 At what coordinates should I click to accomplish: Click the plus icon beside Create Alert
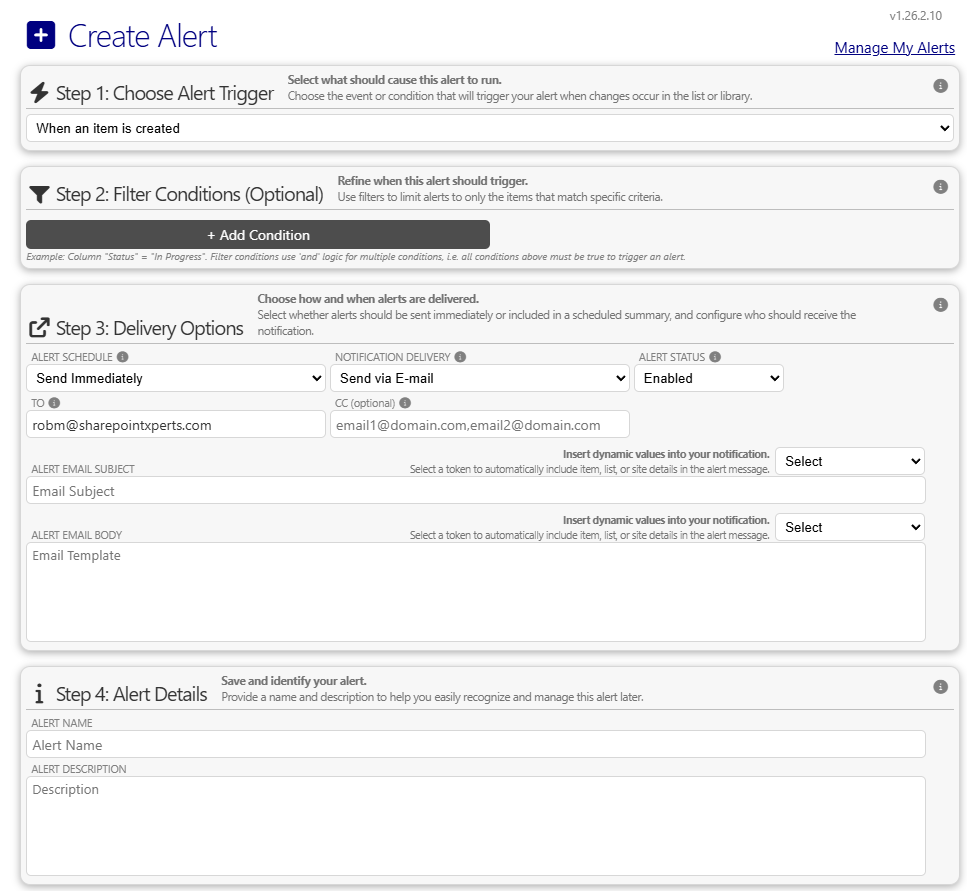click(x=41, y=36)
